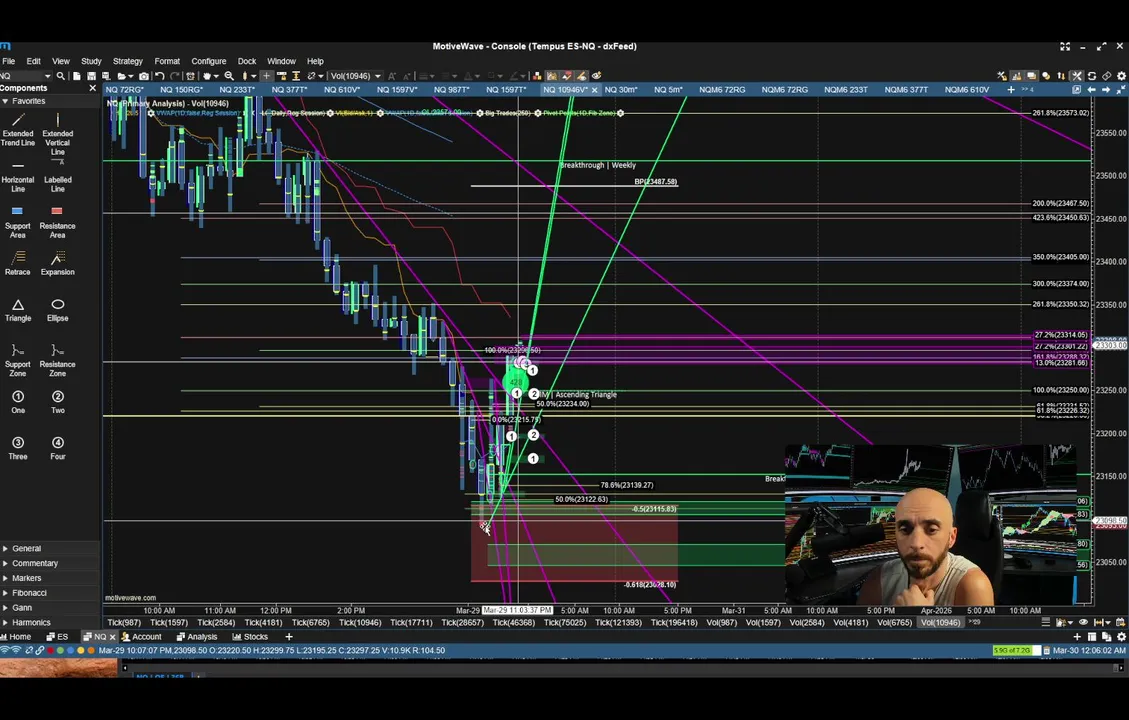1129x720 pixels.
Task: Select wave label Two
Action: tap(58, 402)
